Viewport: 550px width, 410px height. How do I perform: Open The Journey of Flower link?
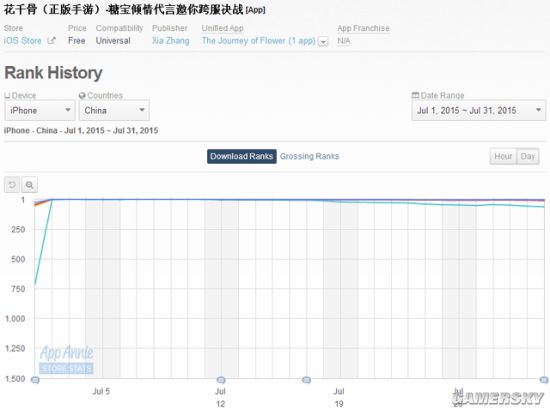coord(259,41)
